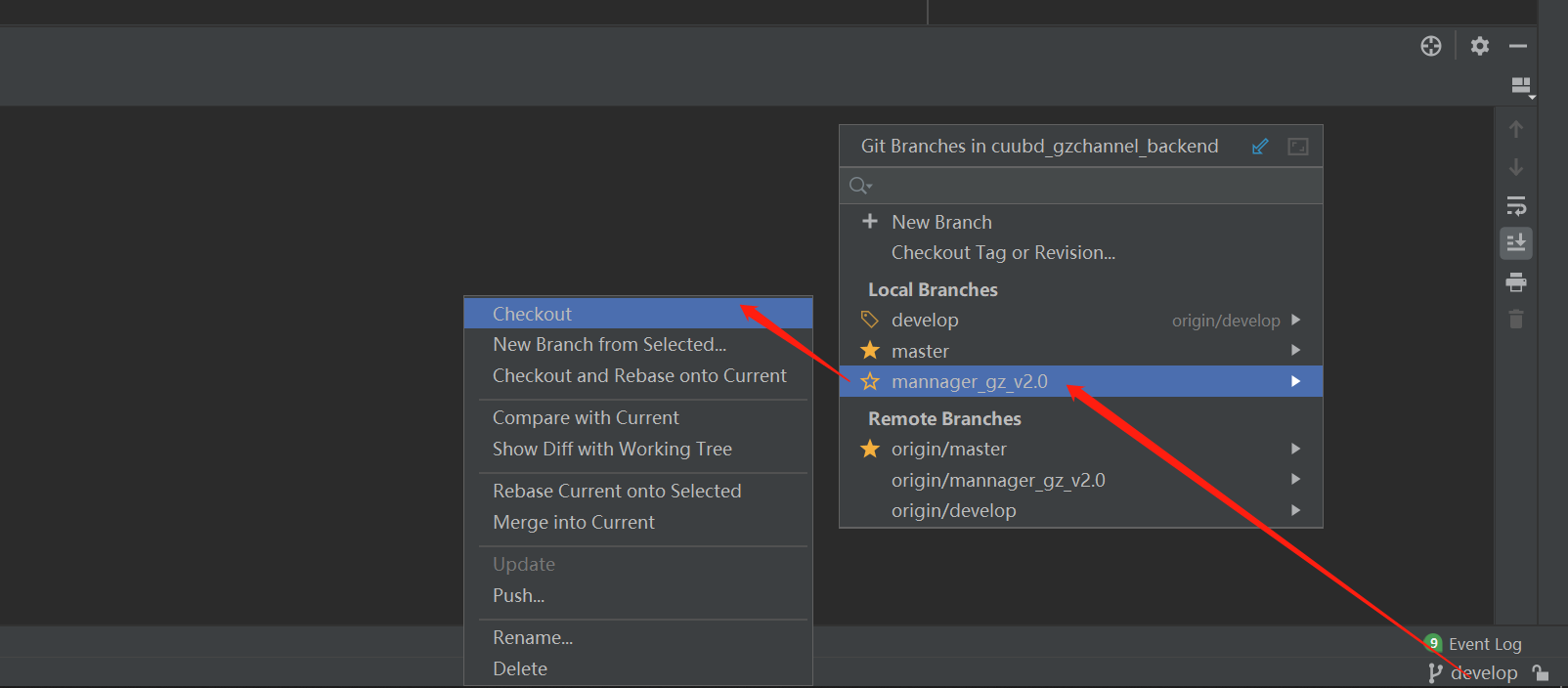Hide the panel with the minus icon
1568x688 pixels.
(1518, 46)
